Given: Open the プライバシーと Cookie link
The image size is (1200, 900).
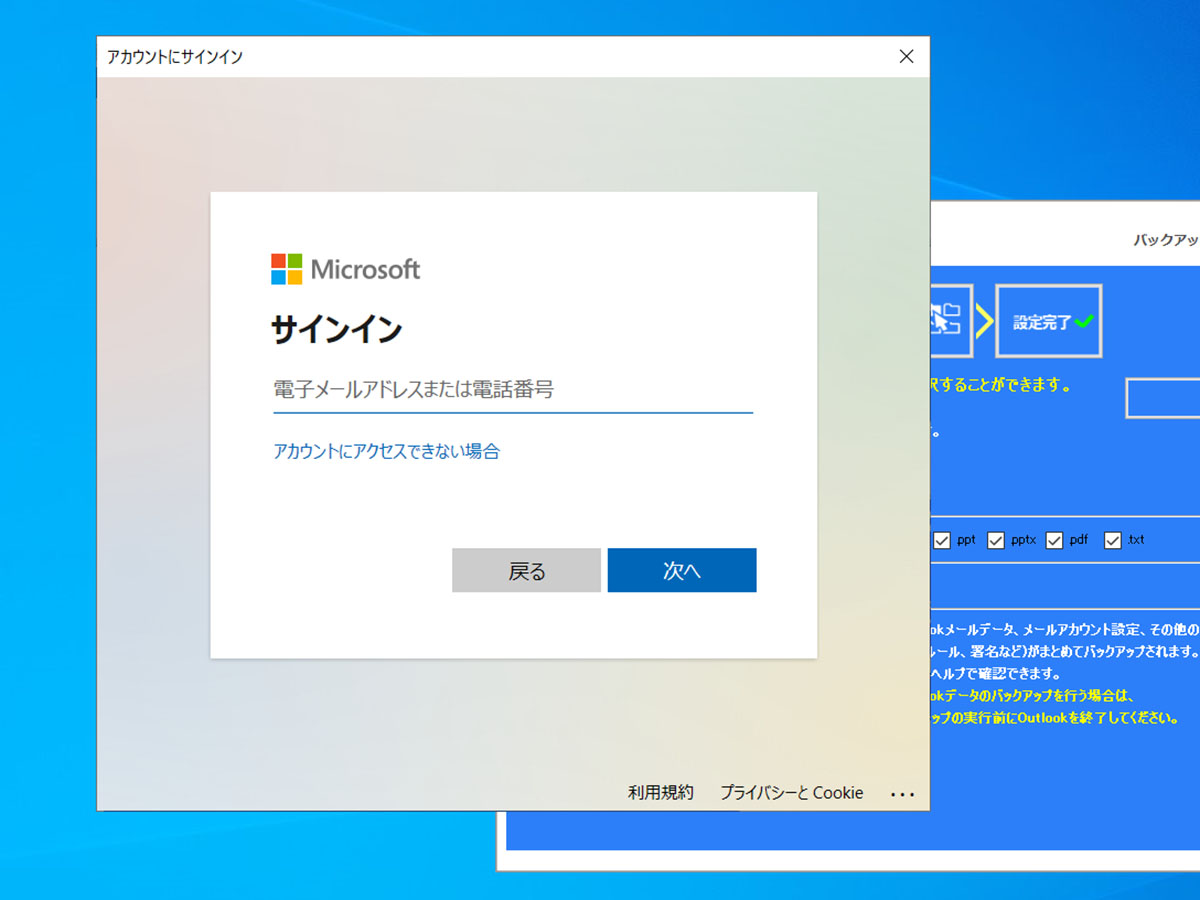Looking at the screenshot, I should click(x=791, y=793).
